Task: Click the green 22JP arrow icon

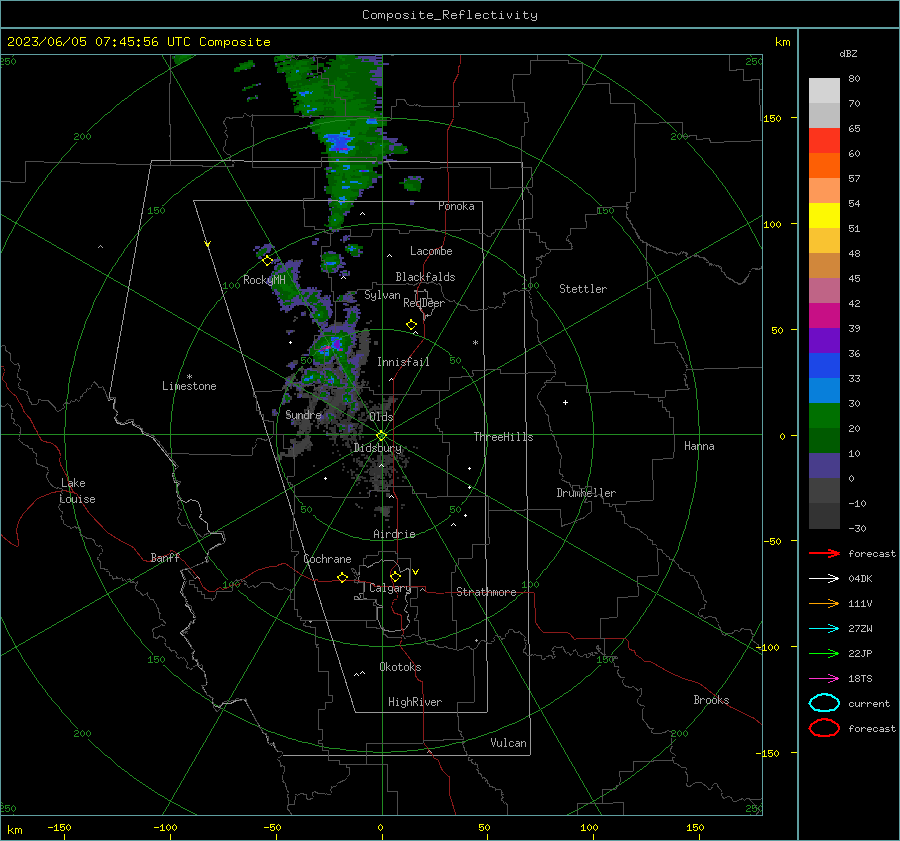Action: pos(824,653)
